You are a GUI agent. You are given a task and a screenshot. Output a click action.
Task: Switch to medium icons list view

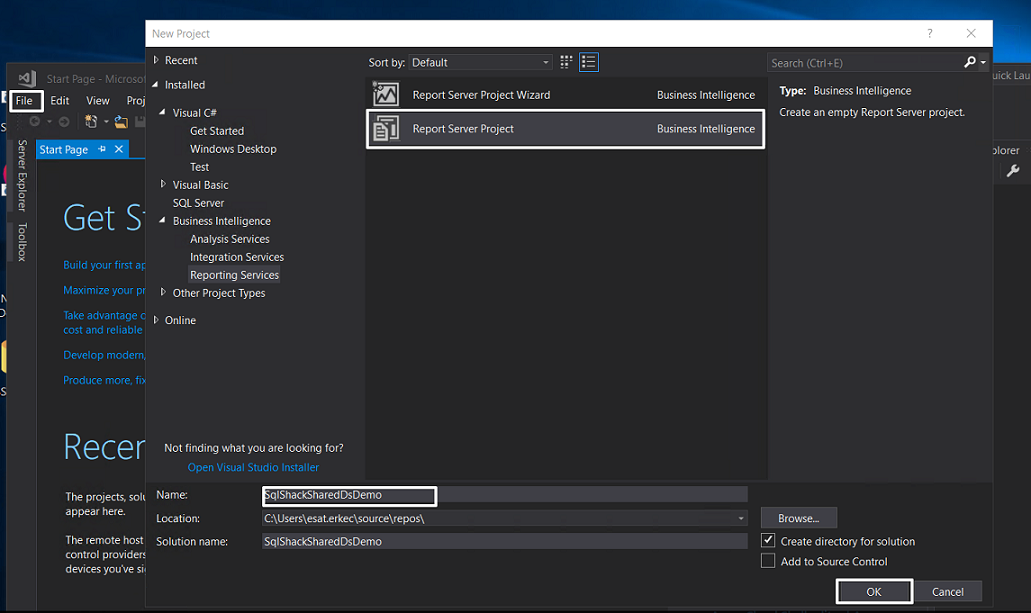click(x=588, y=62)
